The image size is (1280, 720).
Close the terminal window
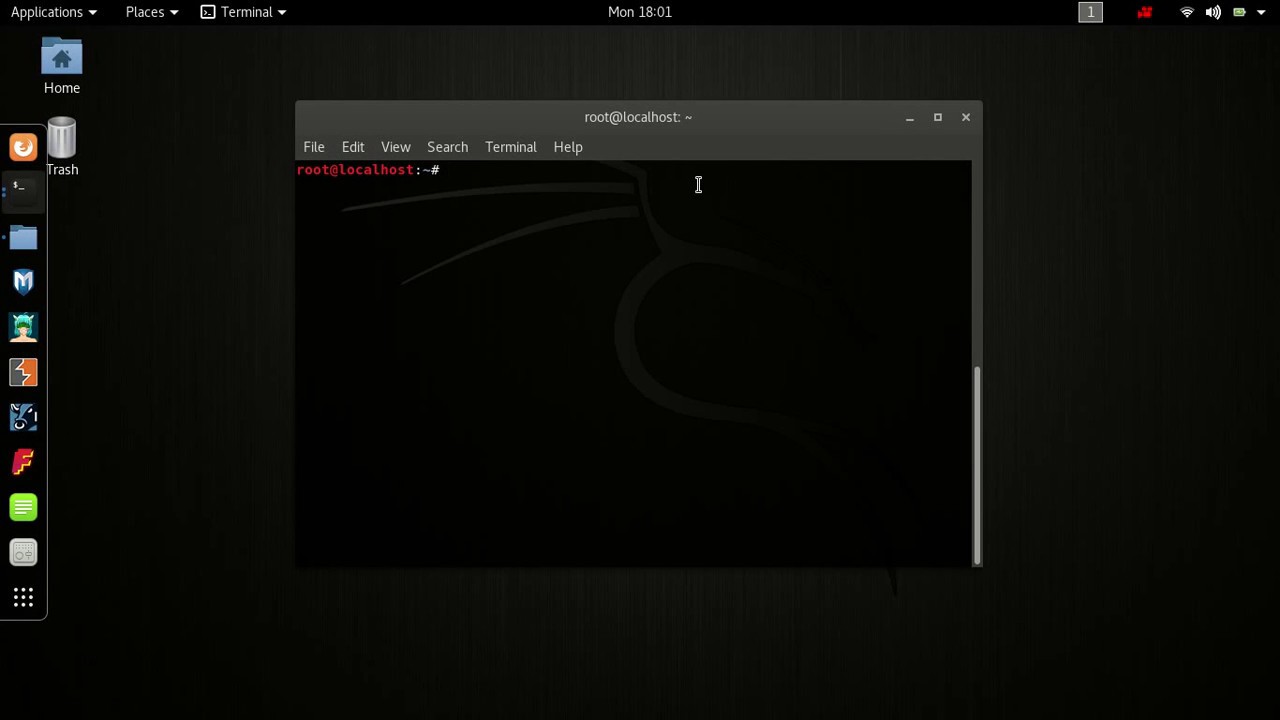(x=966, y=117)
